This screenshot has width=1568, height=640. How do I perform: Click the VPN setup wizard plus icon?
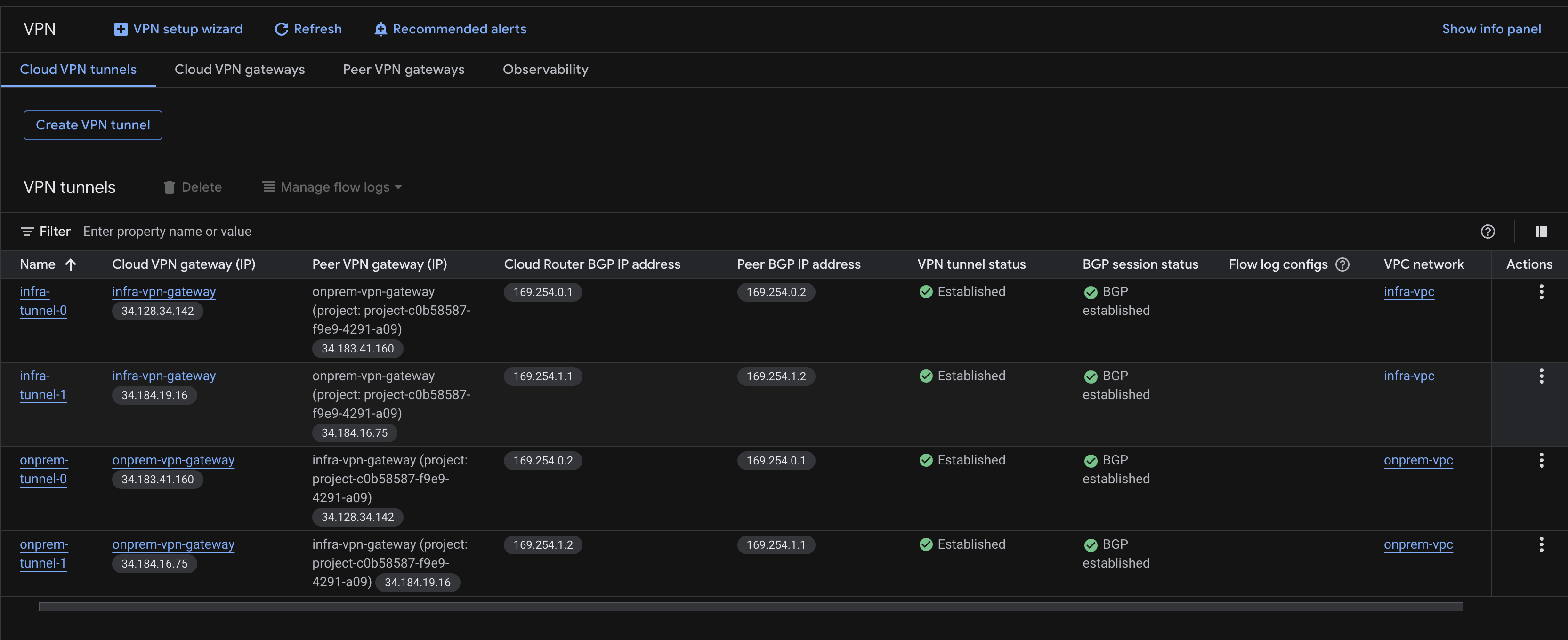[120, 29]
